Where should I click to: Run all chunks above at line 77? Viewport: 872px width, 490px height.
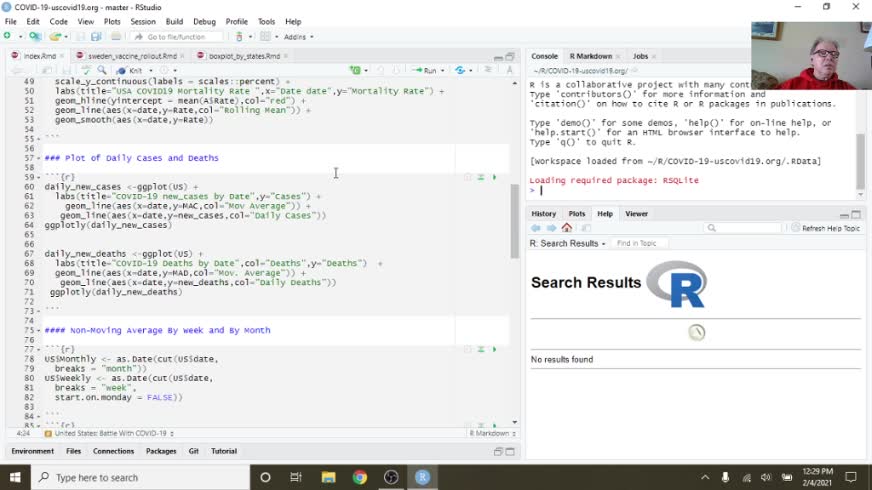480,349
